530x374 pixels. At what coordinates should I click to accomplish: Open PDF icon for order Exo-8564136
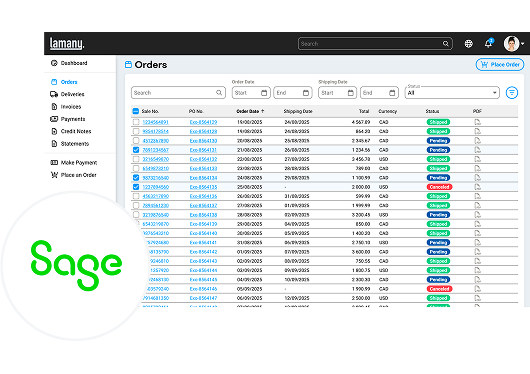click(x=477, y=196)
